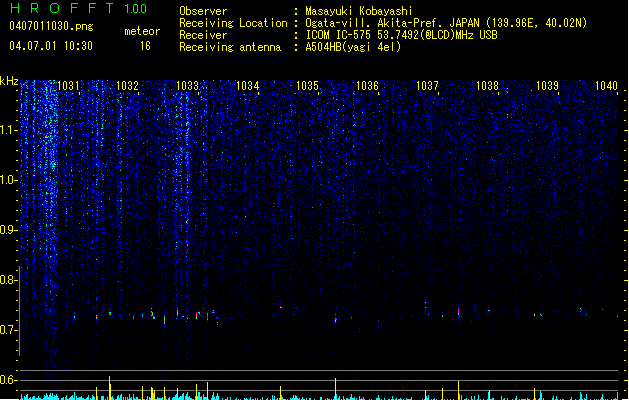The height and width of the screenshot is (400, 629).
Task: Click antenna value A504HB(yagi 4el)
Action: 353,47
